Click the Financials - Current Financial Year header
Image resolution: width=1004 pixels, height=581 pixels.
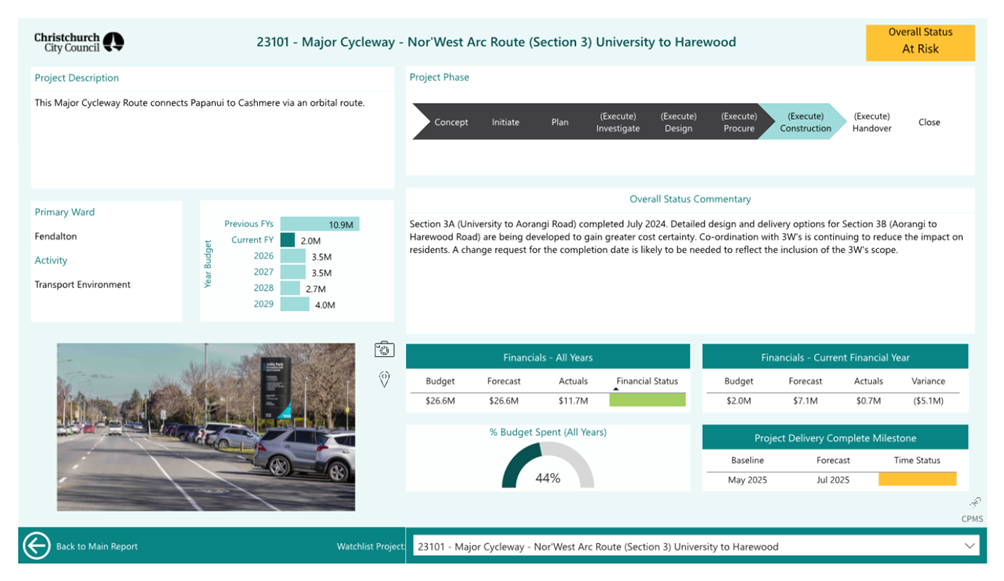[835, 357]
